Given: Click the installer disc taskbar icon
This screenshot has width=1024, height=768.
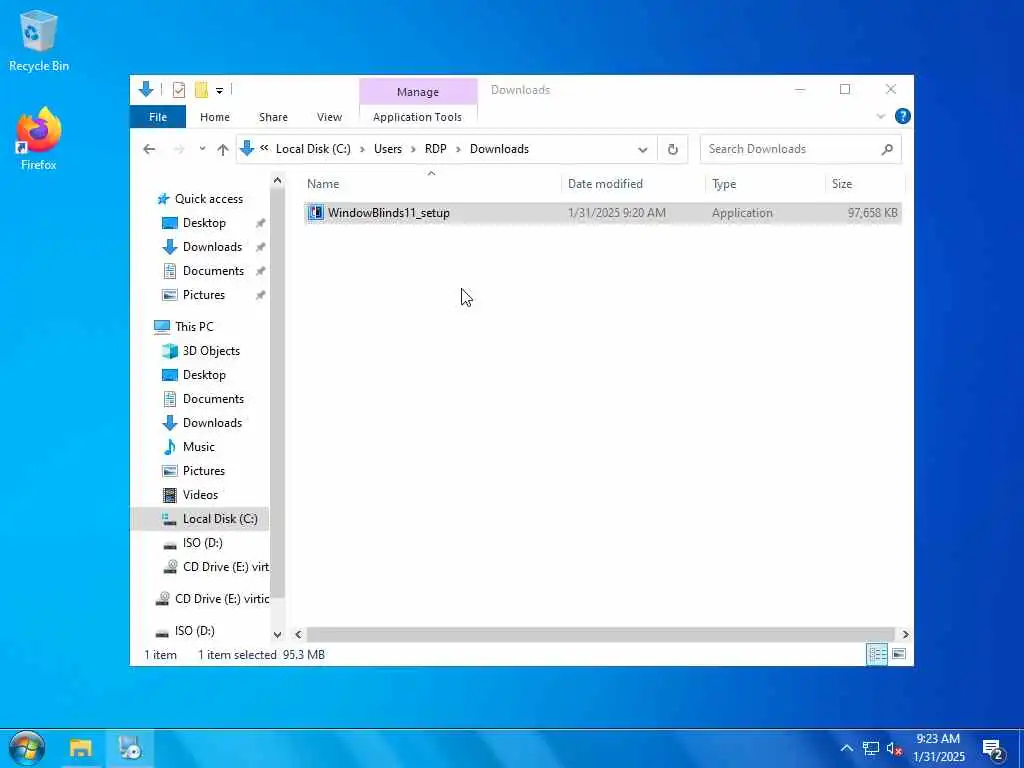Looking at the screenshot, I should click(129, 748).
